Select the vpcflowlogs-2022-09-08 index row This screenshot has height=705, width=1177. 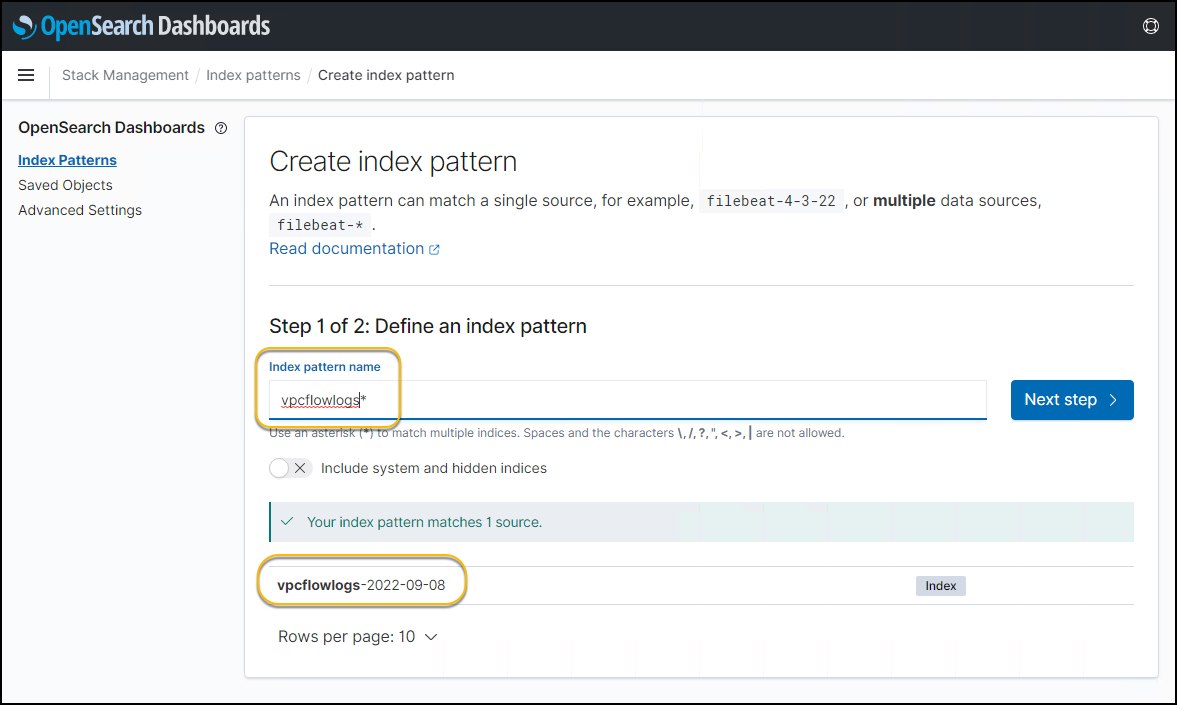pos(701,586)
